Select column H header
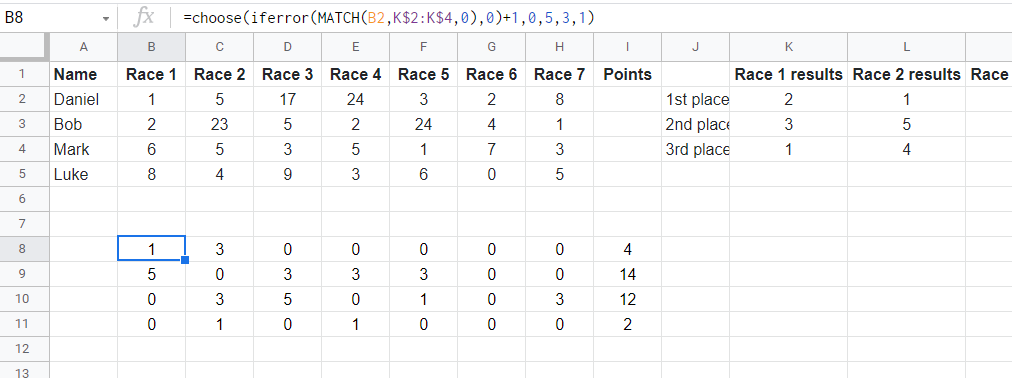 click(560, 46)
